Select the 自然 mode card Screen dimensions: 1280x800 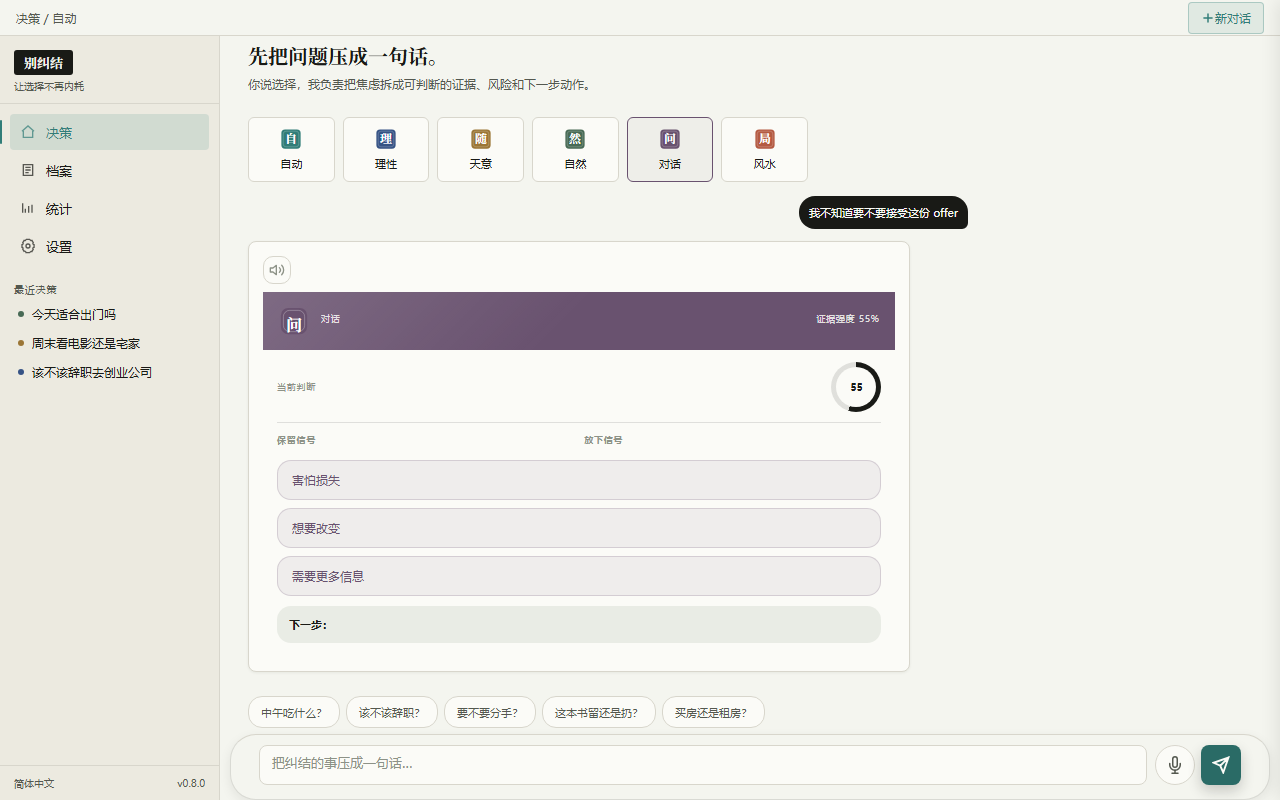575,150
